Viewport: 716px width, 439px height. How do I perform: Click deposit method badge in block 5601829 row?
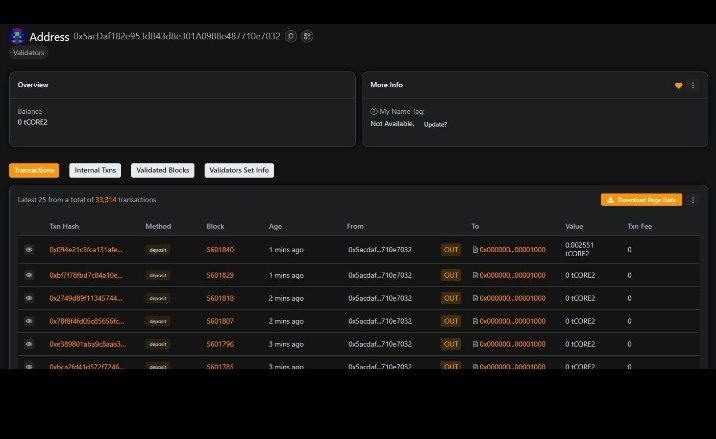pyautogui.click(x=158, y=275)
